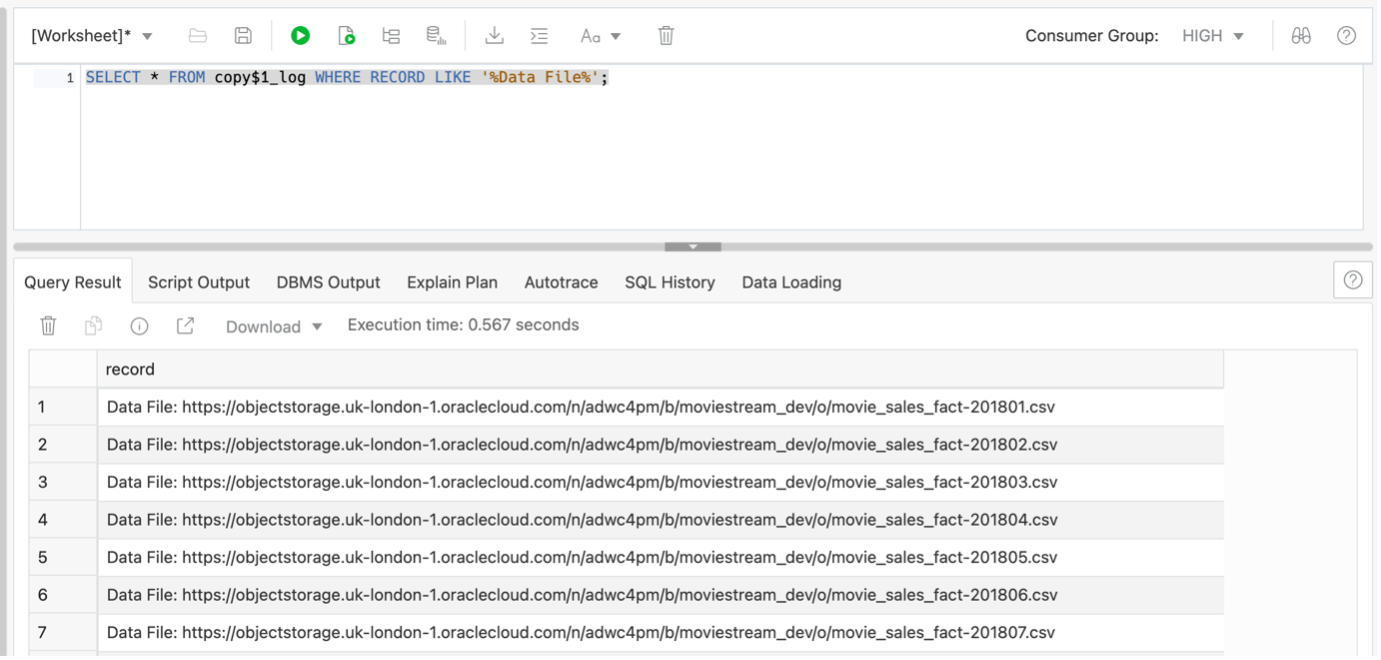Run the SQL statement with the green play icon
1381x660 pixels.
pyautogui.click(x=300, y=35)
